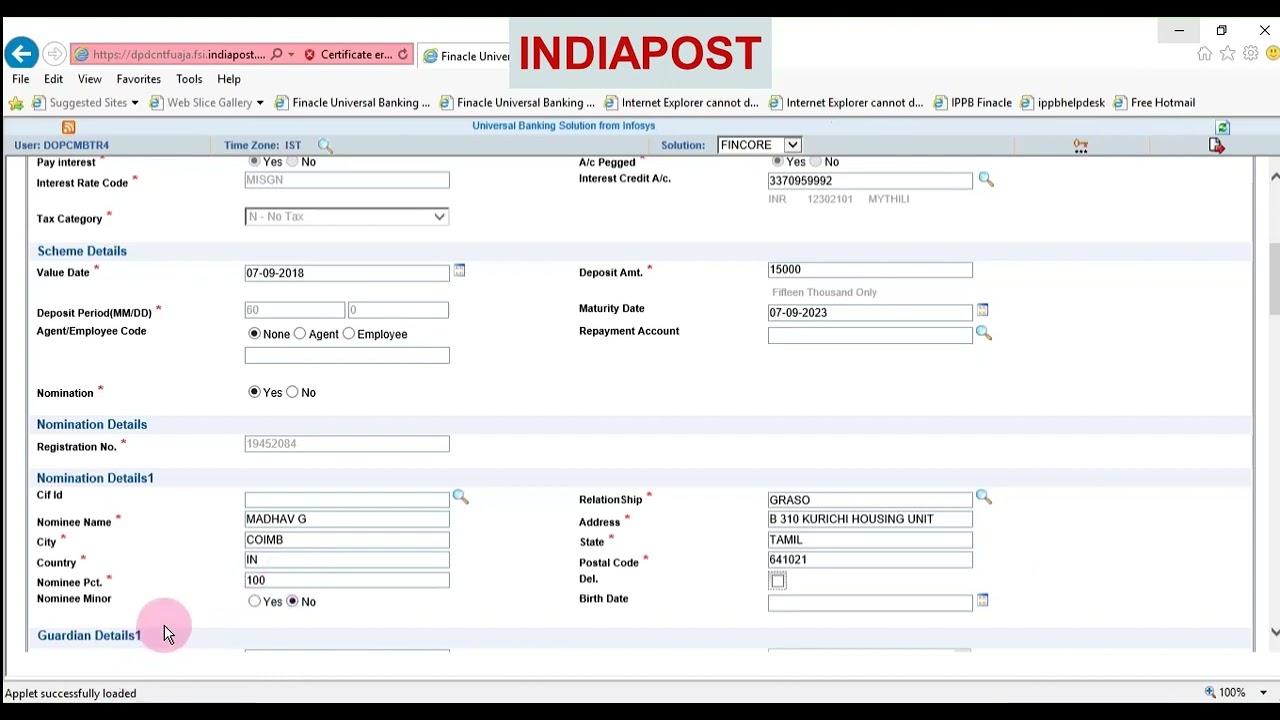Image resolution: width=1280 pixels, height=720 pixels.
Task: Open the browser Home icon
Action: click(x=1204, y=54)
